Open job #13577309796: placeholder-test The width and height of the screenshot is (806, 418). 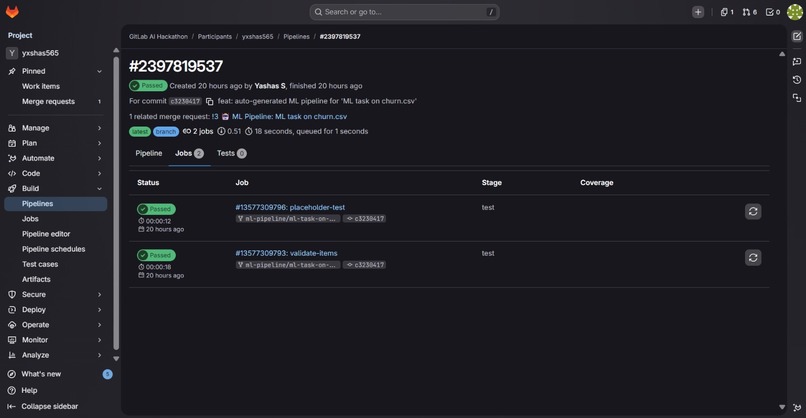pyautogui.click(x=290, y=208)
